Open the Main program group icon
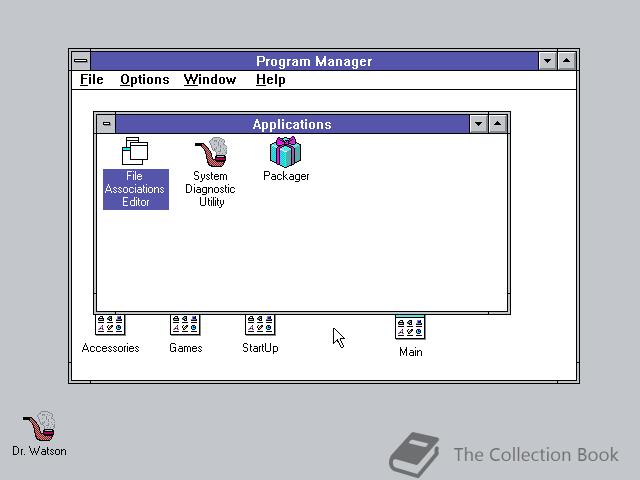Image resolution: width=640 pixels, height=480 pixels. click(410, 327)
